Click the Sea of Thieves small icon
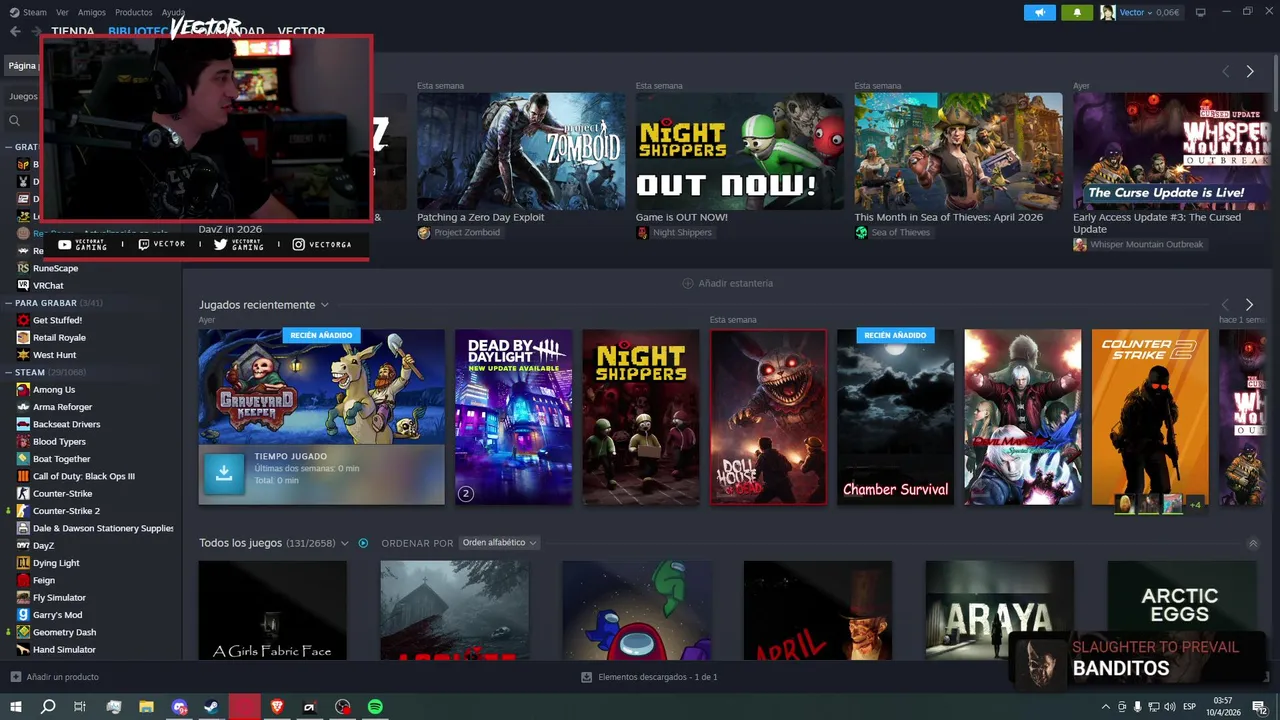 tap(861, 232)
